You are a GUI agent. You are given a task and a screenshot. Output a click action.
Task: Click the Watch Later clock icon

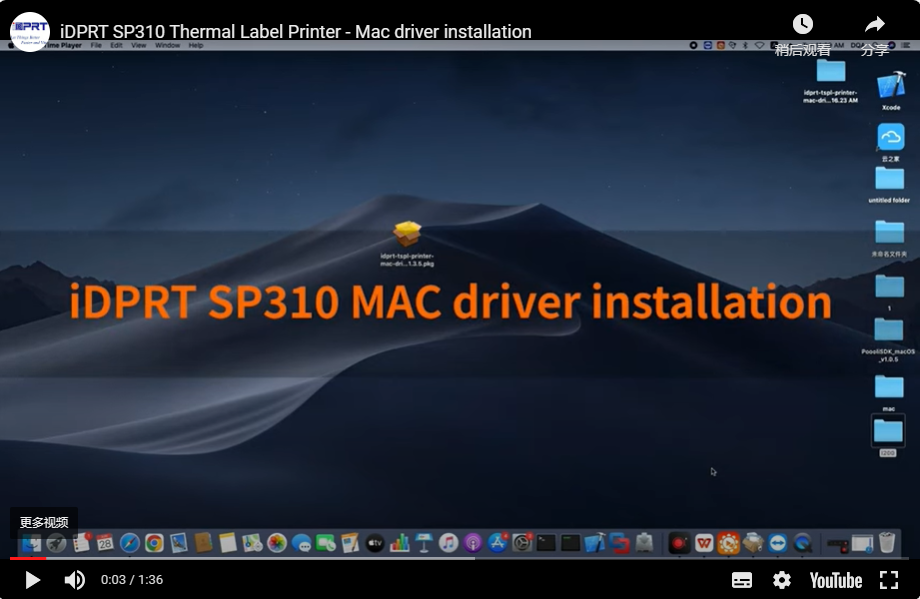click(x=802, y=25)
